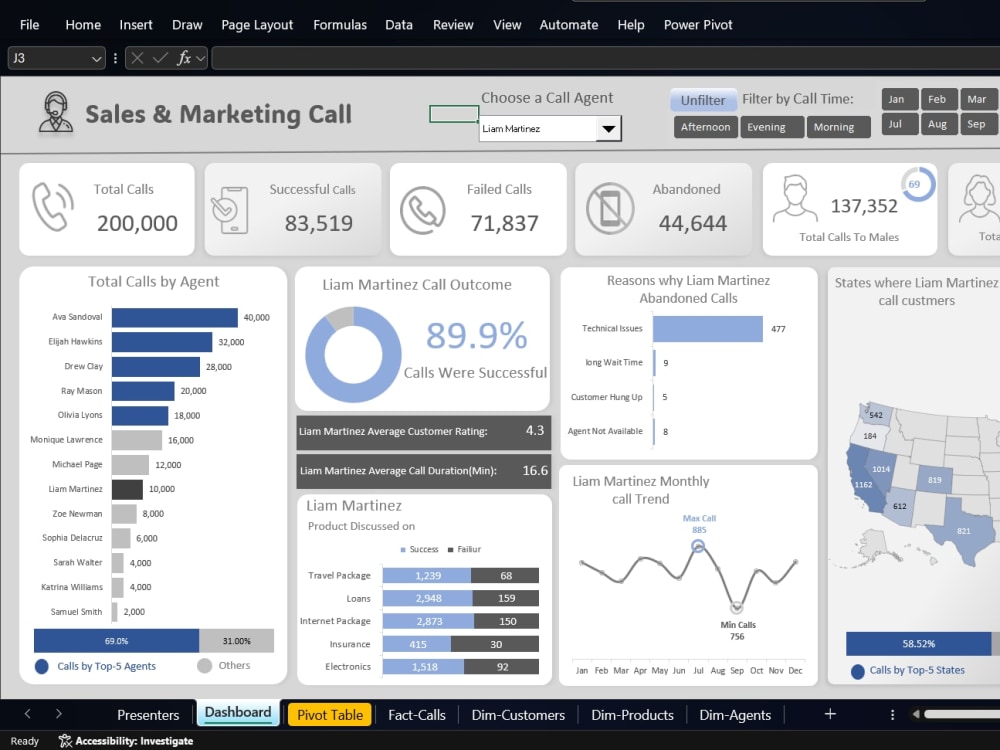Click the 31.00% Others progress segment

coord(237,641)
